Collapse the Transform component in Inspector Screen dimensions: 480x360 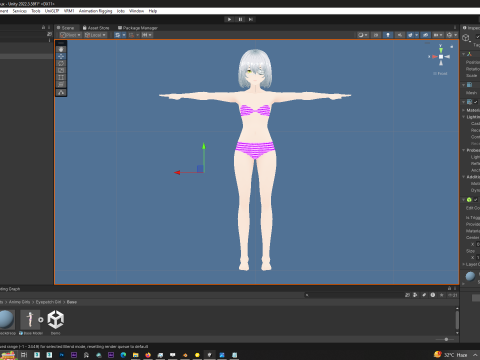point(464,54)
